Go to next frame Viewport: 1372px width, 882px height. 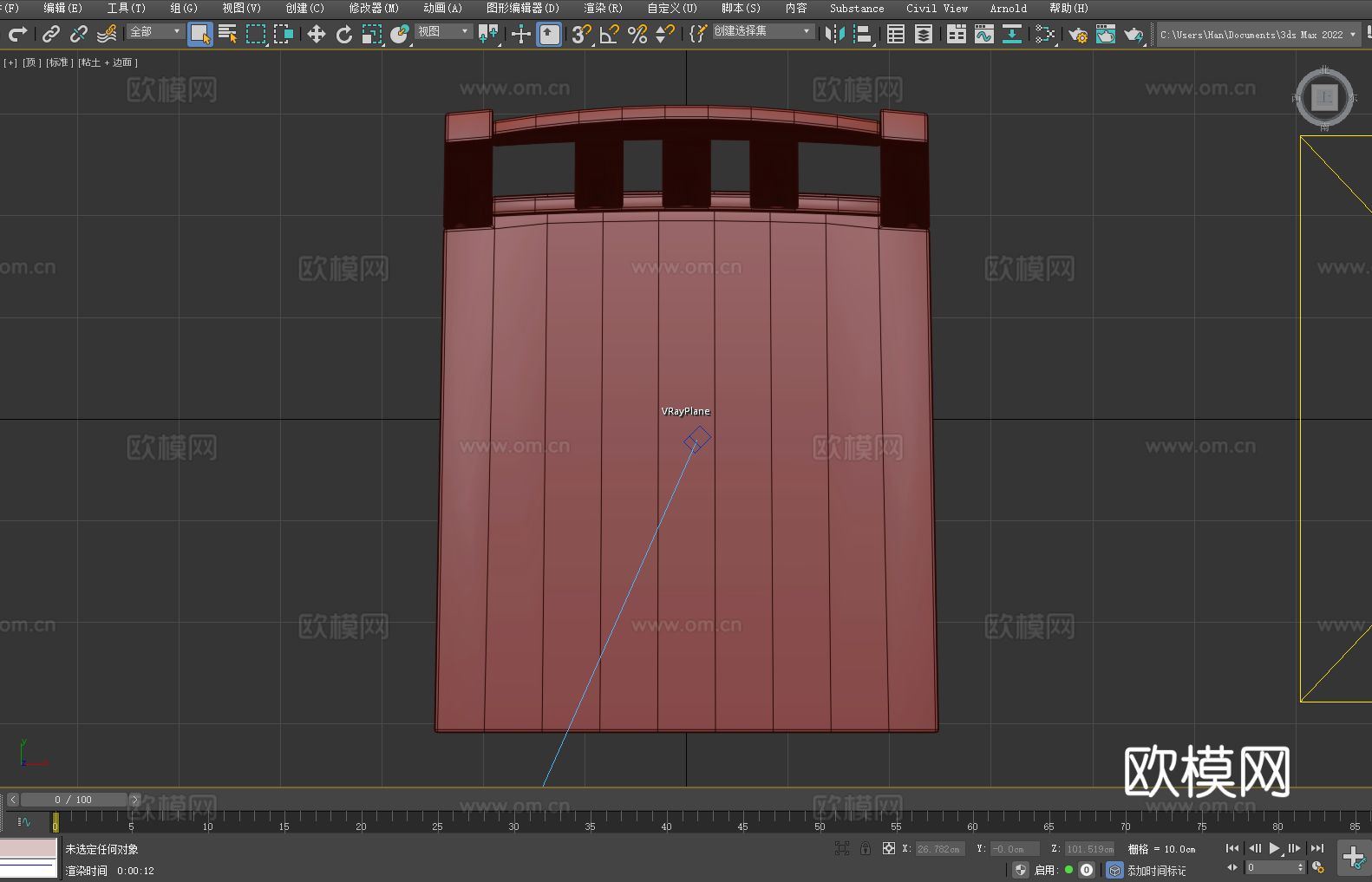click(1295, 848)
